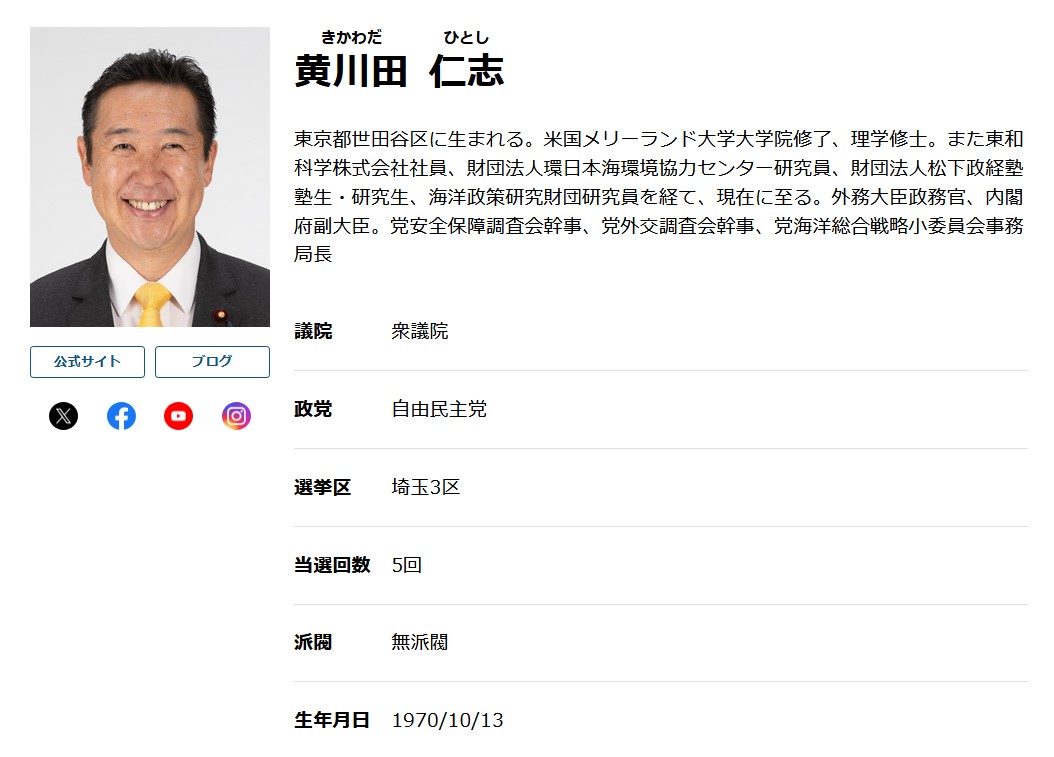The image size is (1054, 757).
Task: Click the 政党 row label
Action: click(x=313, y=410)
